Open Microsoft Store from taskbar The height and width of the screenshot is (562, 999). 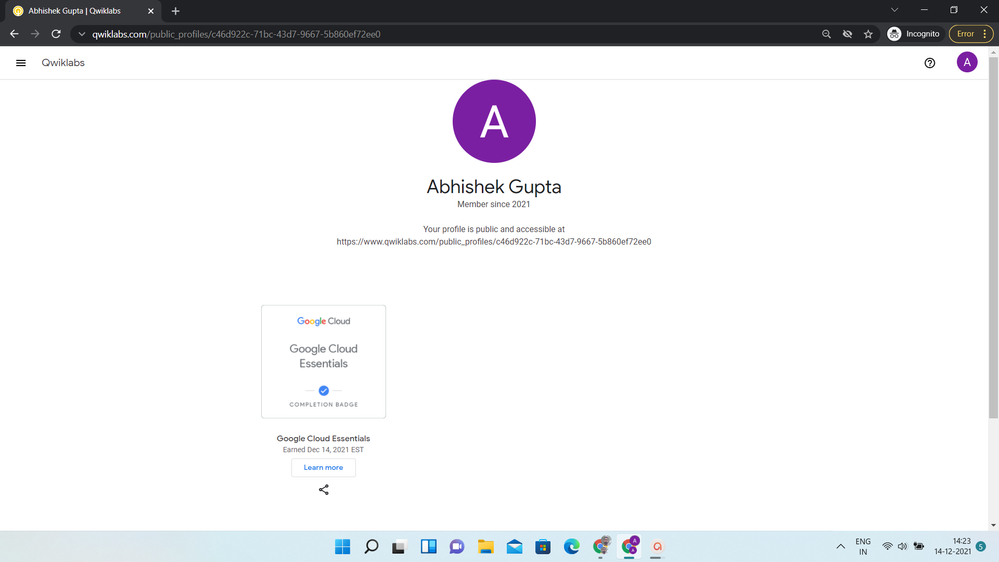tap(543, 546)
